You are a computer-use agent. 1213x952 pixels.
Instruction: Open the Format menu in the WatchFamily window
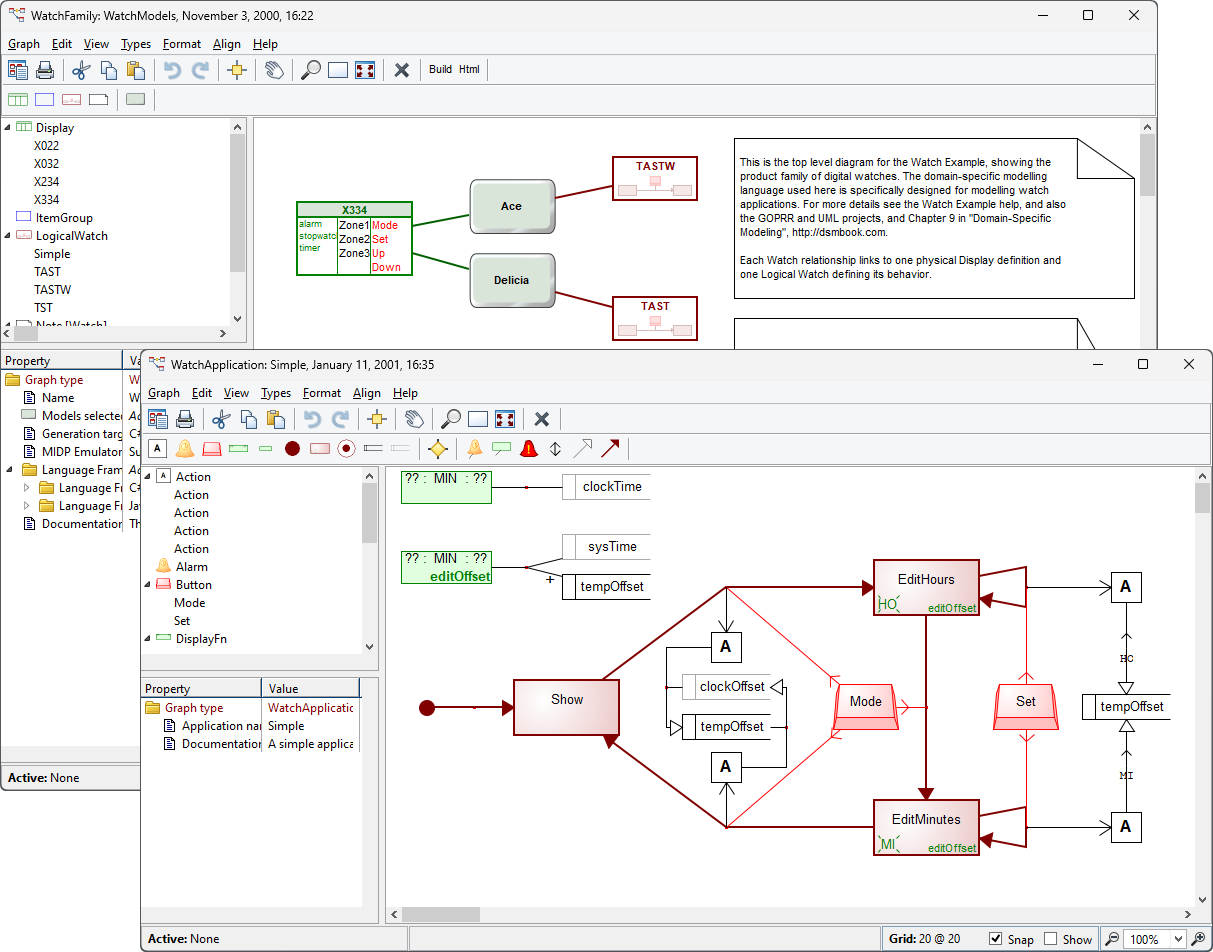182,44
